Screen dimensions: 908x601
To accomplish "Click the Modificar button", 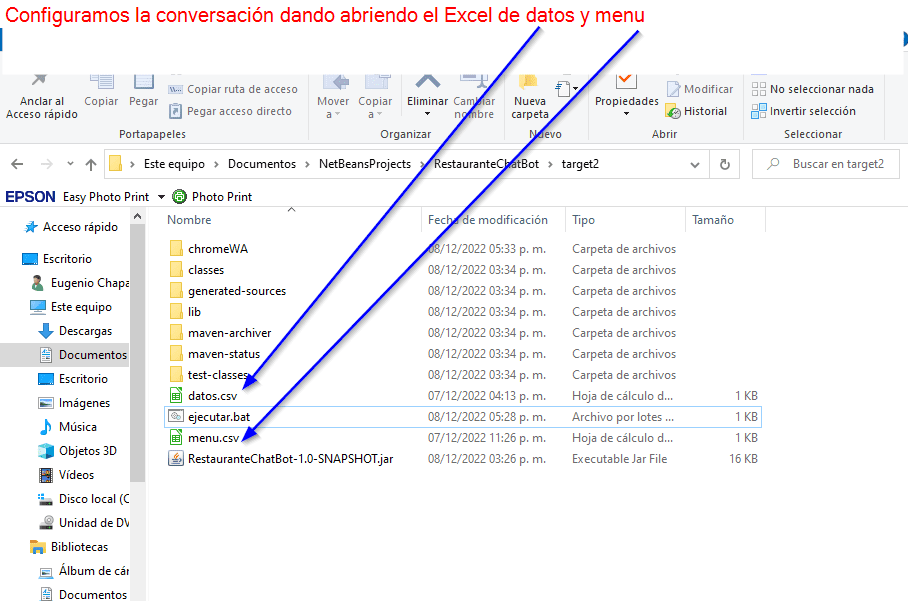I will [700, 89].
